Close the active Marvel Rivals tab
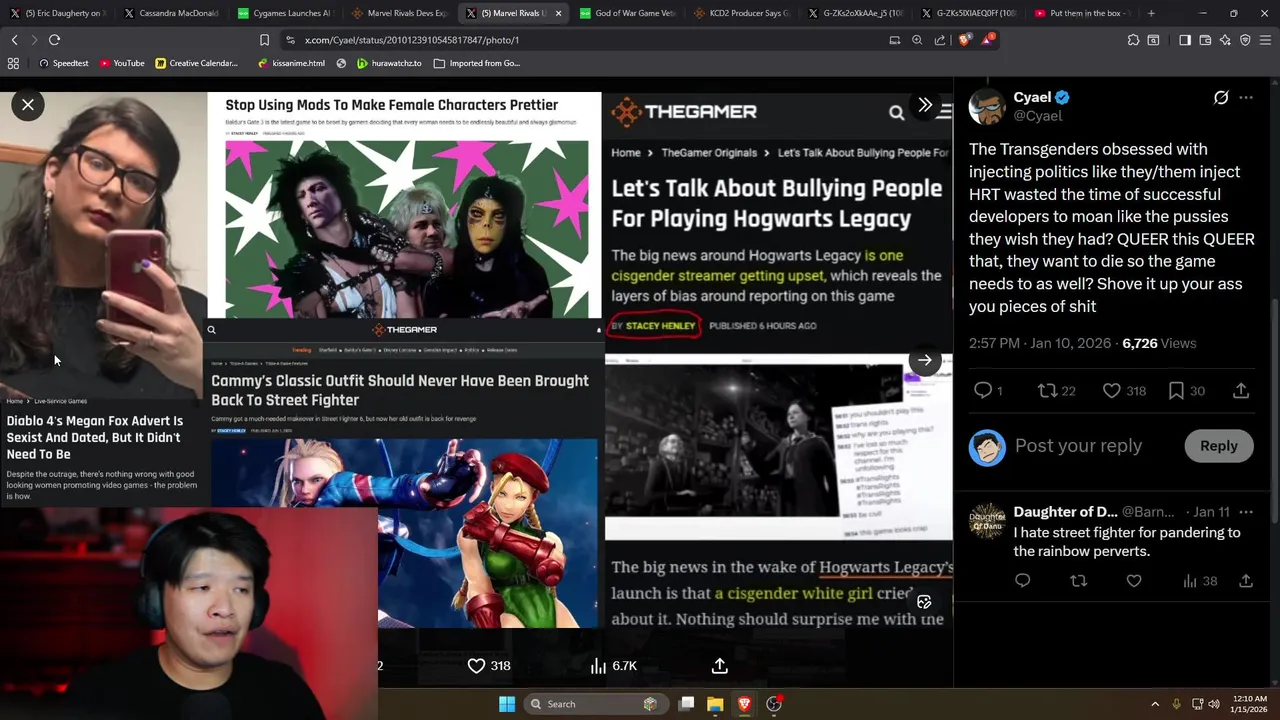 558,13
